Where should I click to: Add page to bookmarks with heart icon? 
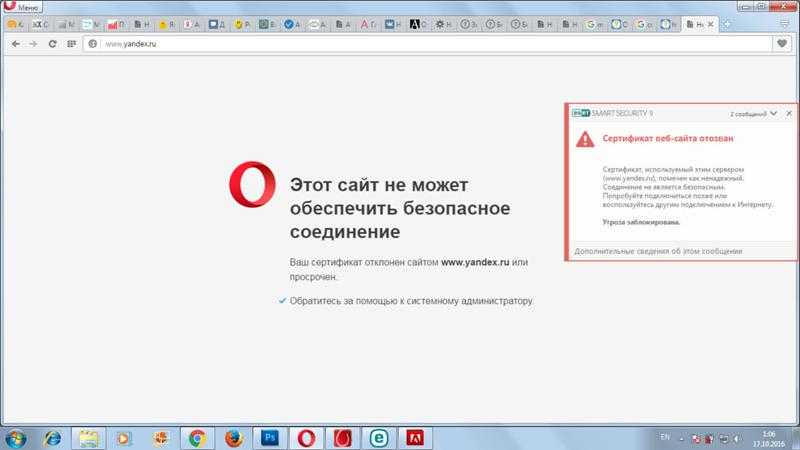click(x=782, y=44)
